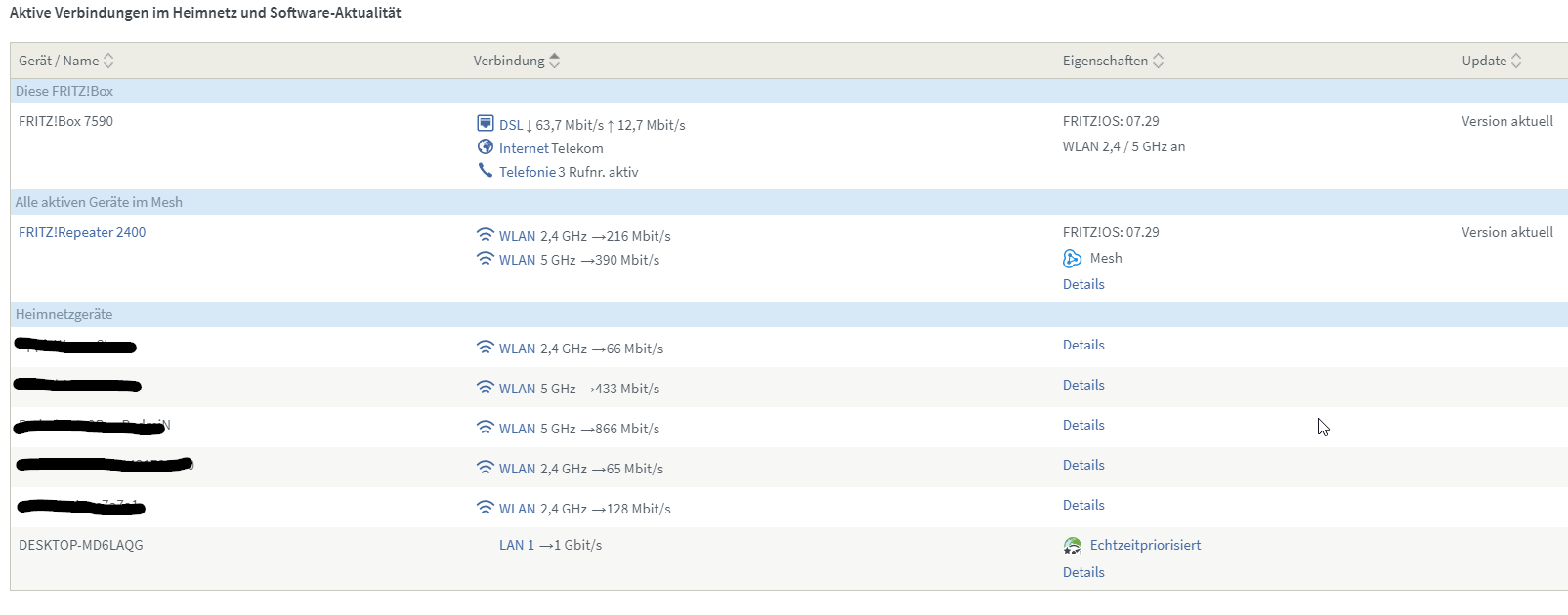This screenshot has height=615, width=1568.
Task: Click the Internet globe icon
Action: pyautogui.click(x=486, y=147)
